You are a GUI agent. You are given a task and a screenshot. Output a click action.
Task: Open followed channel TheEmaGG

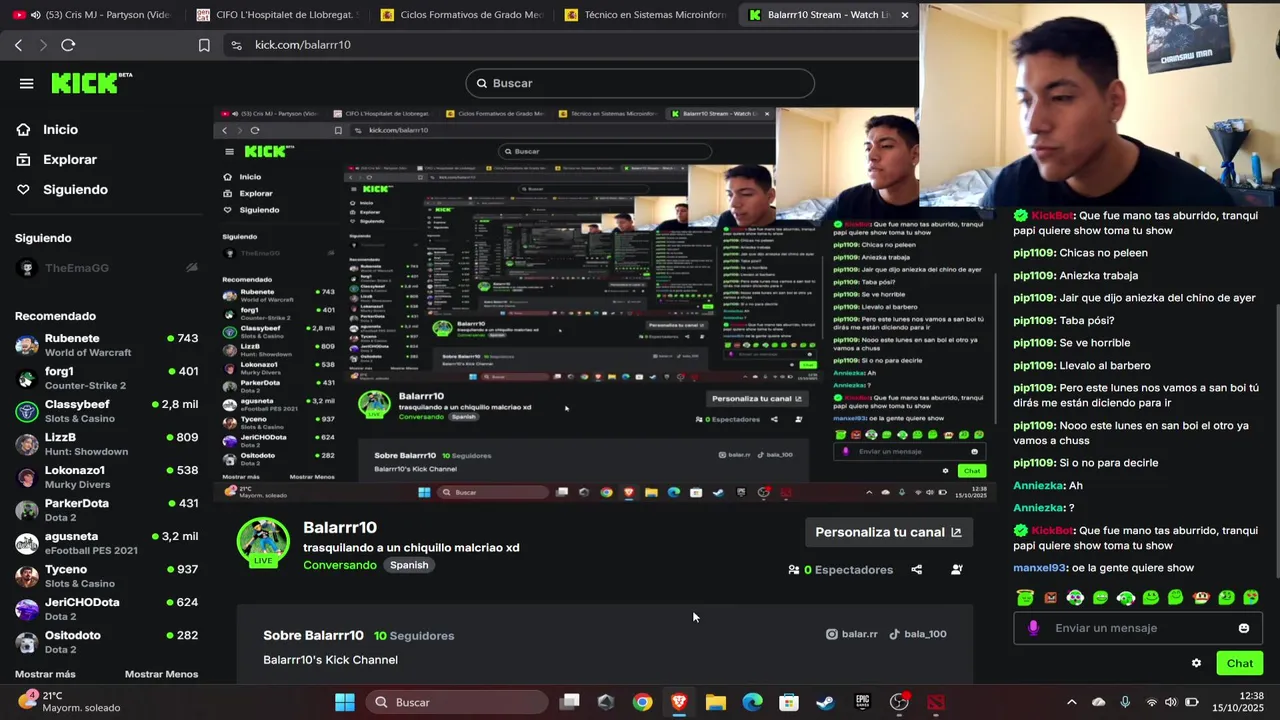tap(106, 268)
